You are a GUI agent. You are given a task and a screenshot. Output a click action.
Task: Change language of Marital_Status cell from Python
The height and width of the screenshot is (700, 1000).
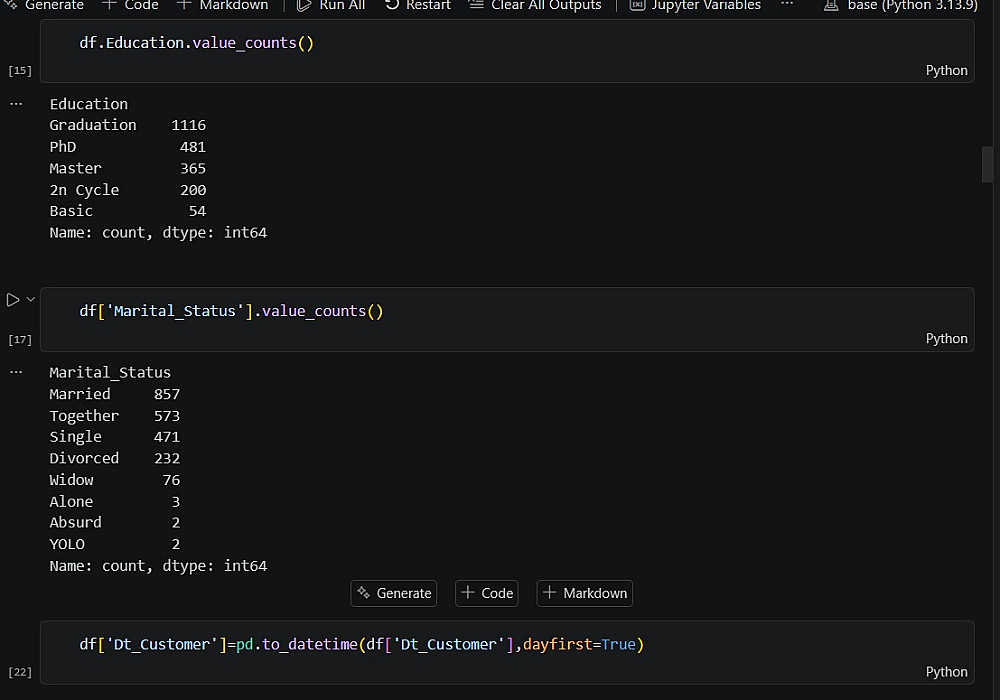946,338
